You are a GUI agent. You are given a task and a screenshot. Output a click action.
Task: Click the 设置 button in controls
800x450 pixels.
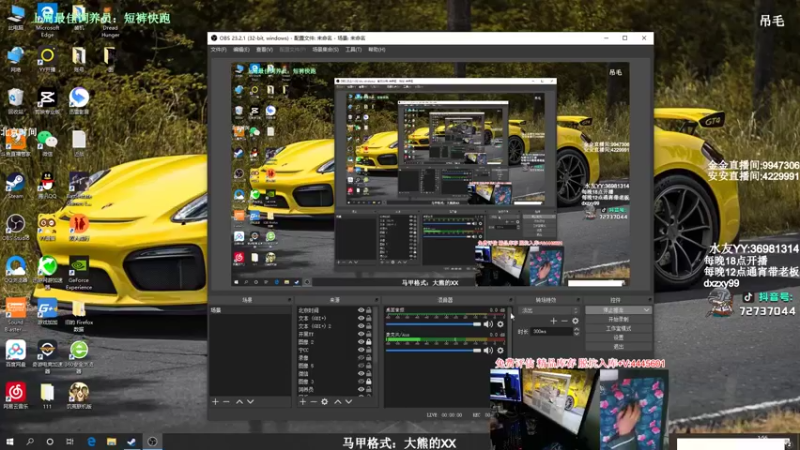tap(618, 337)
